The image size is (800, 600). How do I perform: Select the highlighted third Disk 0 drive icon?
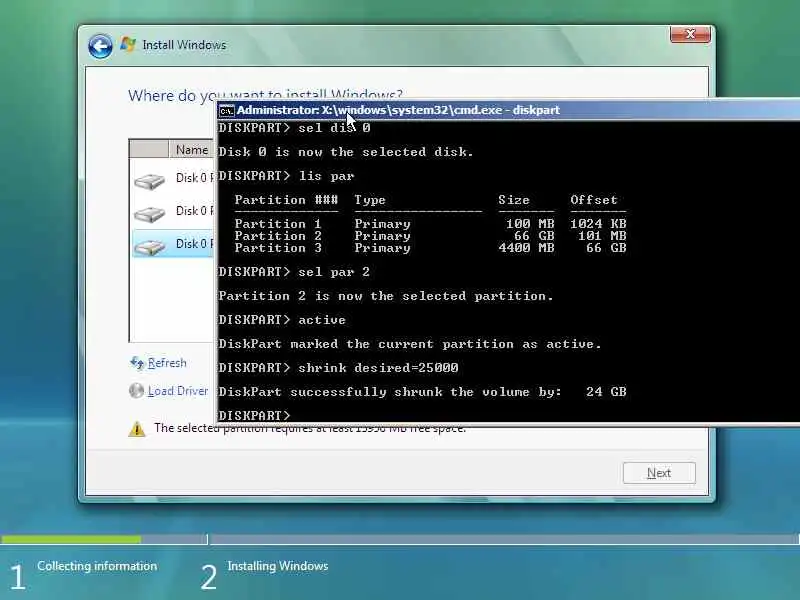point(149,246)
